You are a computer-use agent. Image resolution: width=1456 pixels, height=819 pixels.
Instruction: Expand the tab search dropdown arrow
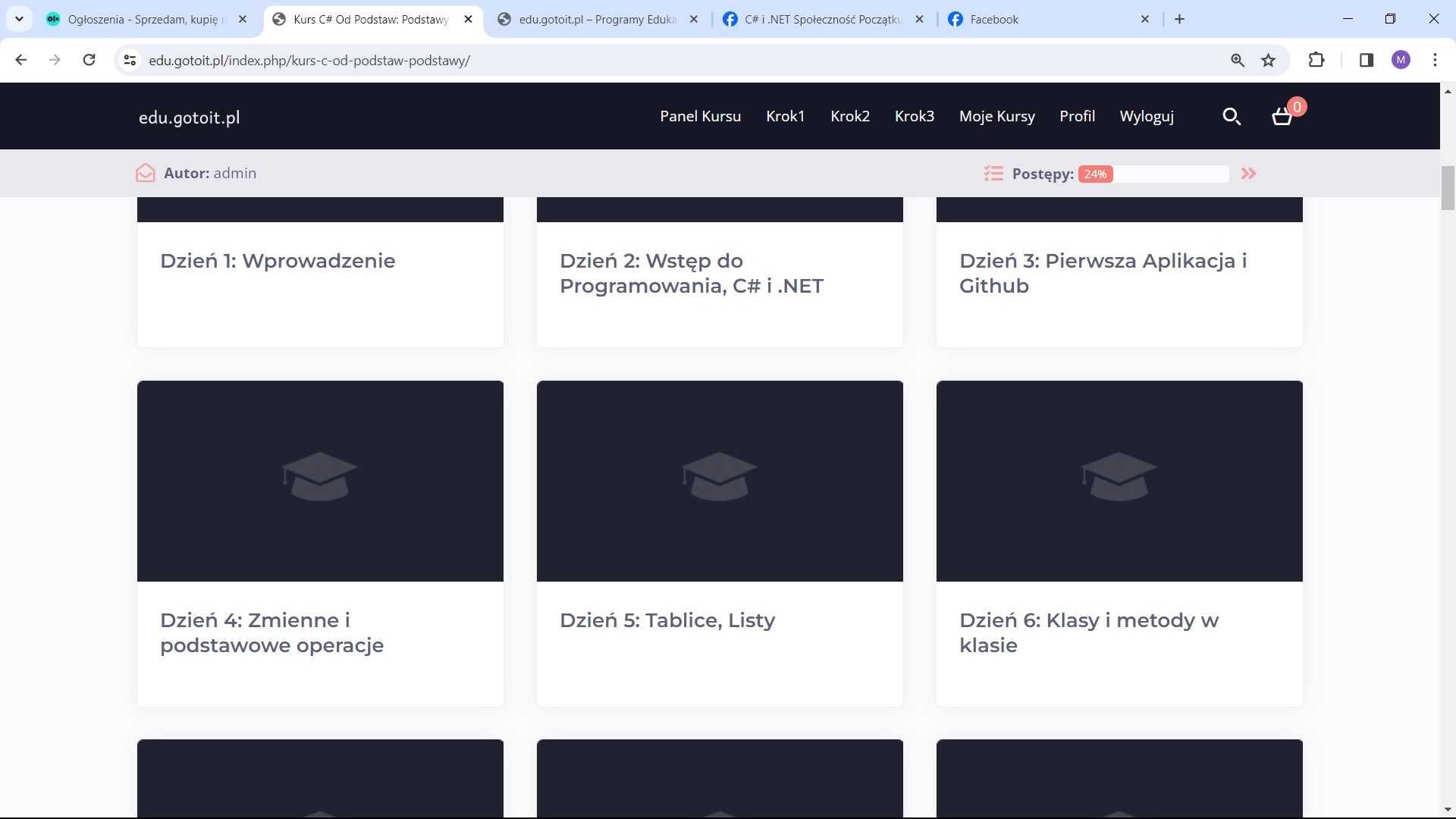point(19,19)
